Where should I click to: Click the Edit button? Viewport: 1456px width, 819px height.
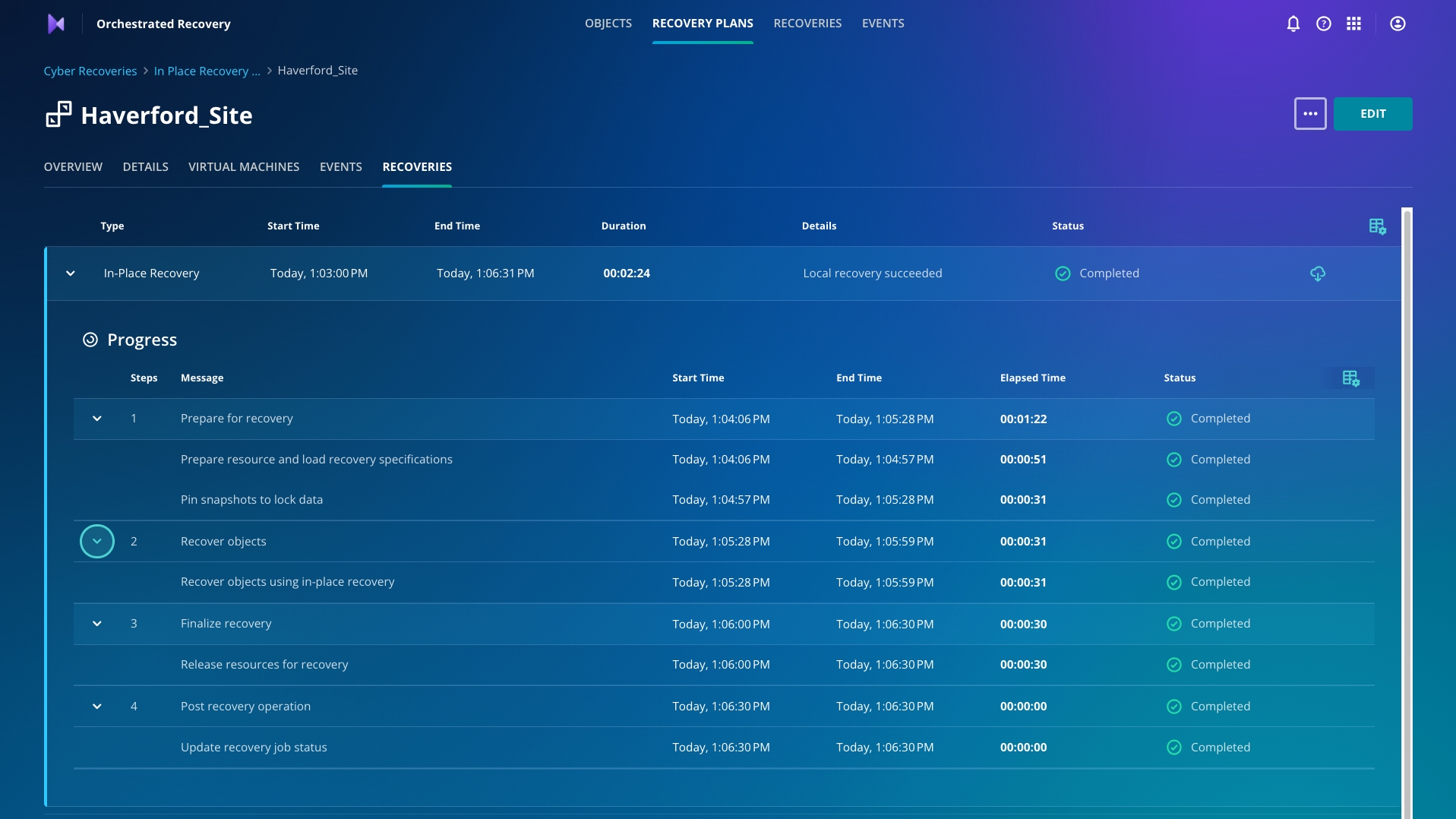(x=1372, y=114)
